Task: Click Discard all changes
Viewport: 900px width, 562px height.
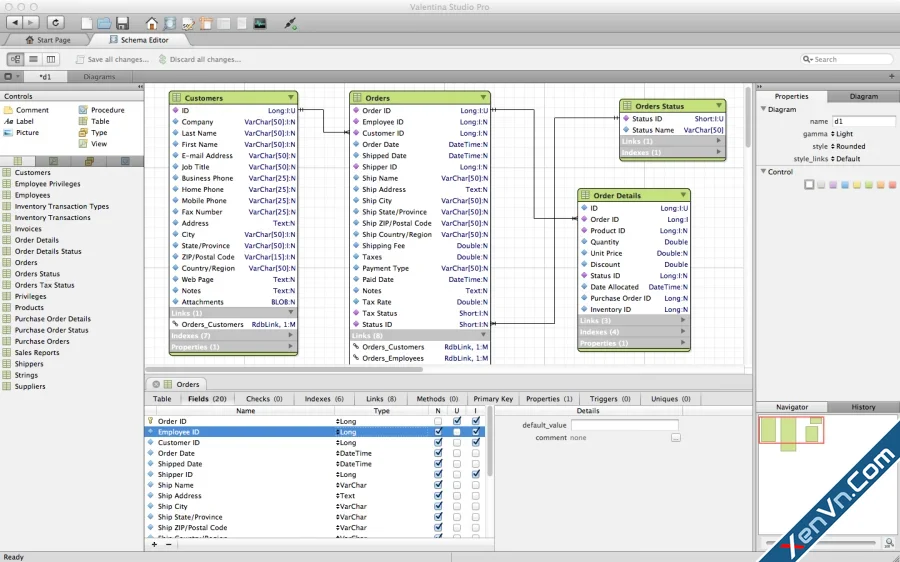Action: (x=200, y=59)
